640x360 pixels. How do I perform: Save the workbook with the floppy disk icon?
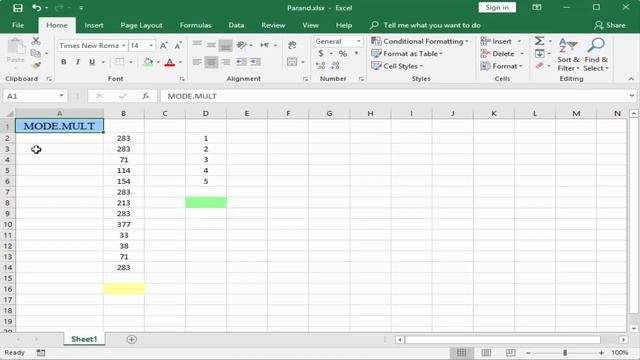click(x=18, y=8)
